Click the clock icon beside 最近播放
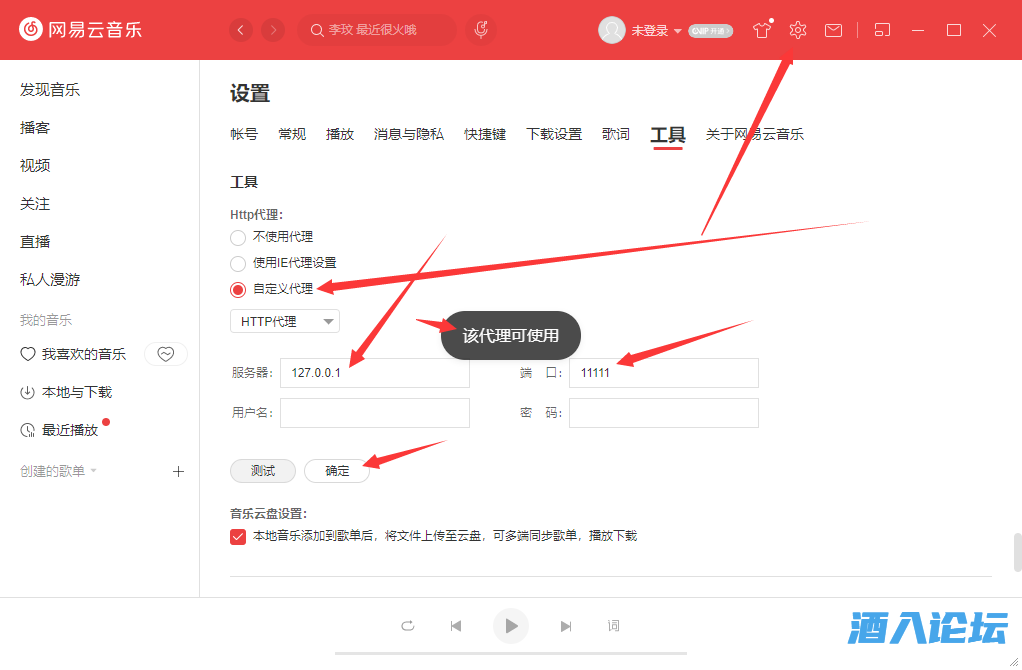The width and height of the screenshot is (1022, 670). click(27, 430)
